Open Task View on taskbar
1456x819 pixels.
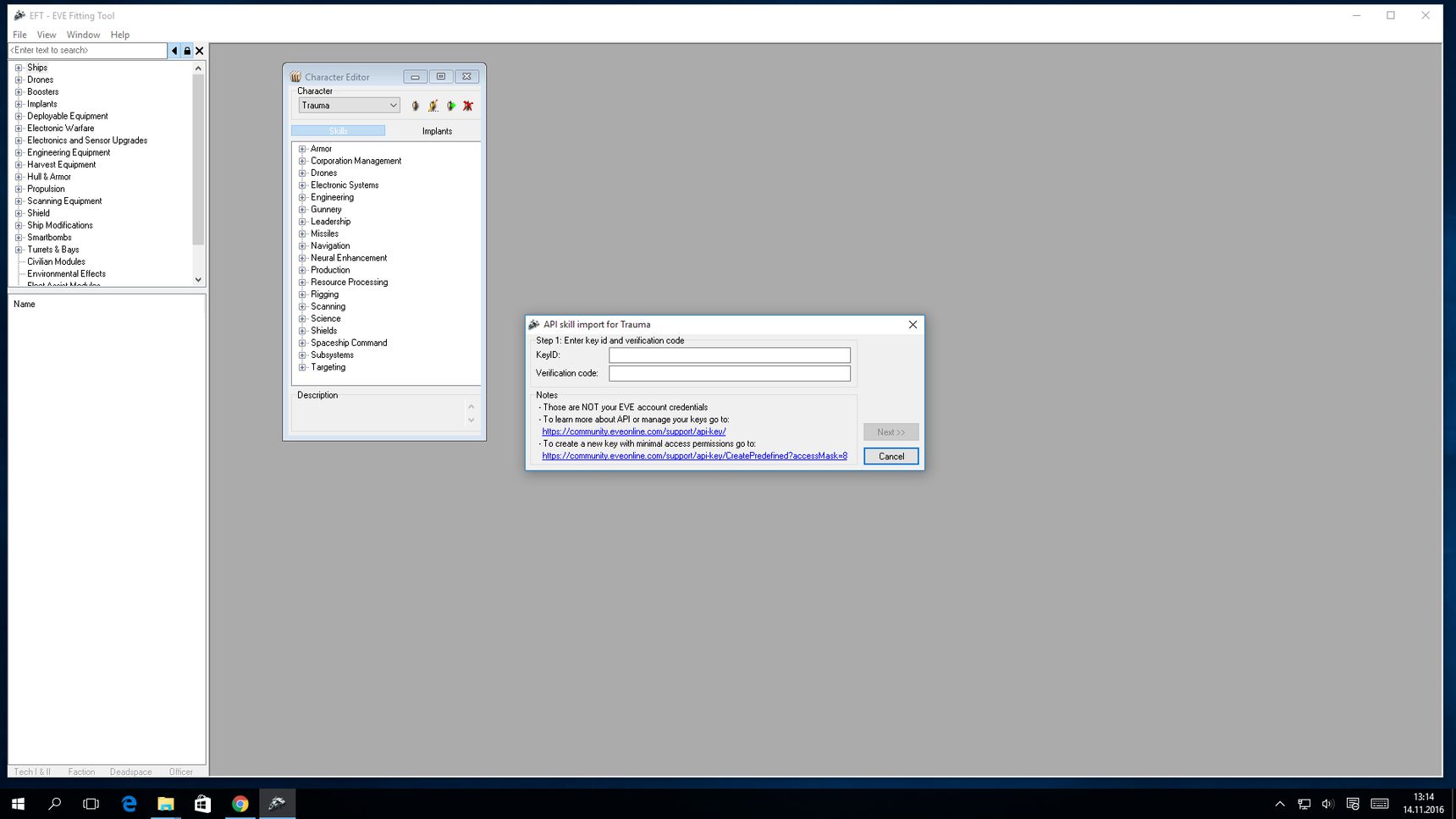coord(91,804)
